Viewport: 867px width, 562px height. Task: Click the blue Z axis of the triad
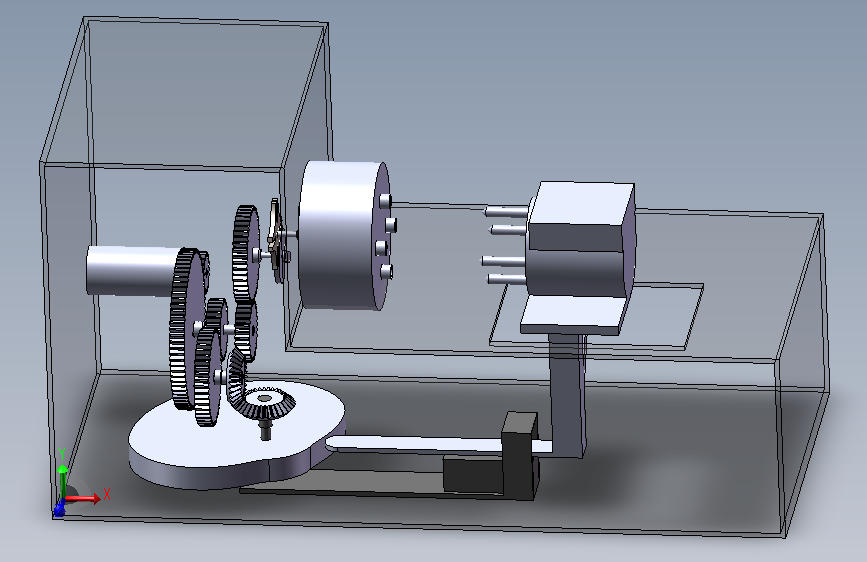point(59,508)
